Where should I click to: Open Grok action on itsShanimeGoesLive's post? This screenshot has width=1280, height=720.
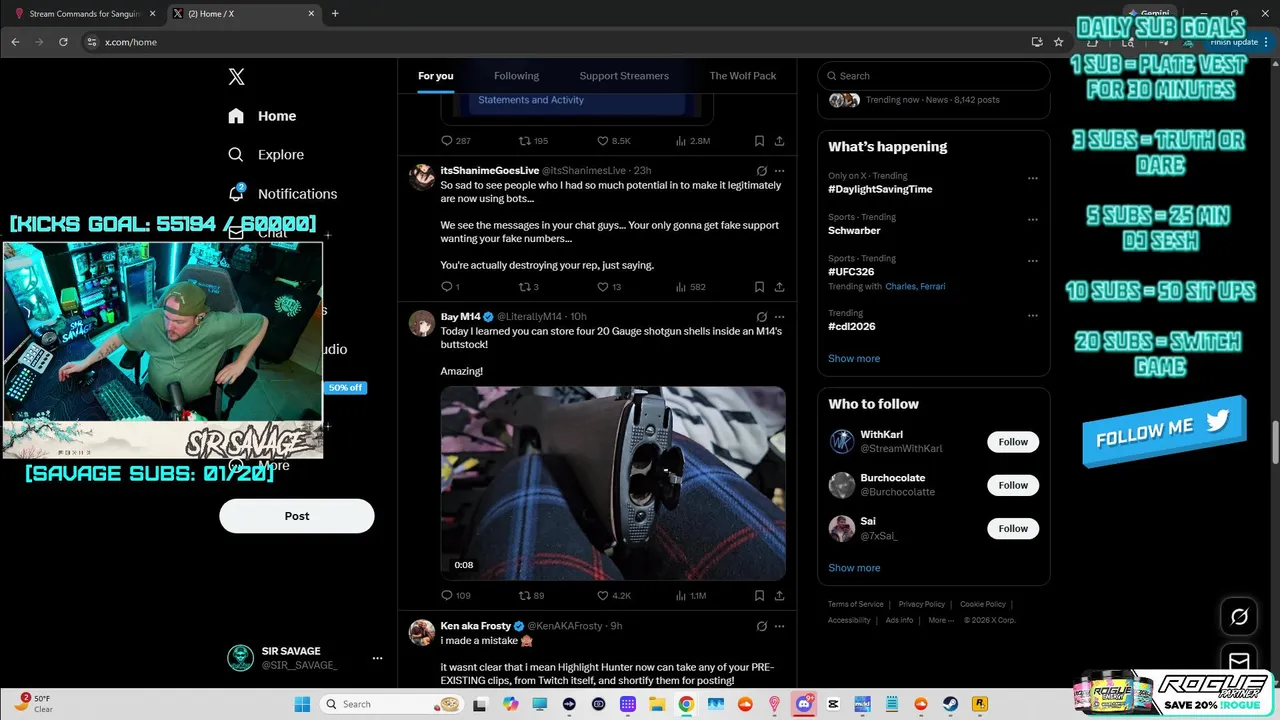[761, 171]
